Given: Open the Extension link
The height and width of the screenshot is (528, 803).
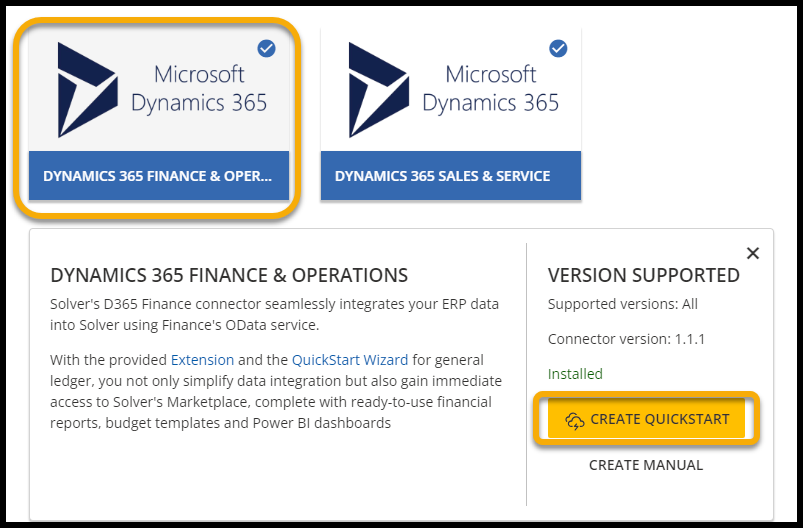Looking at the screenshot, I should click(x=202, y=360).
